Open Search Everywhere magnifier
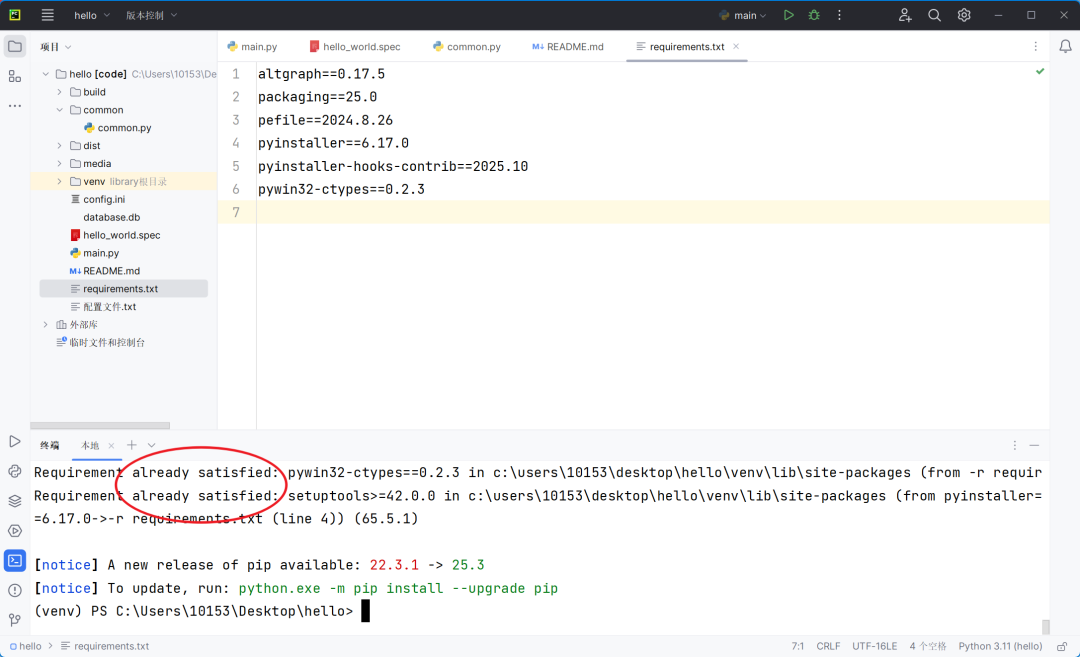 934,14
